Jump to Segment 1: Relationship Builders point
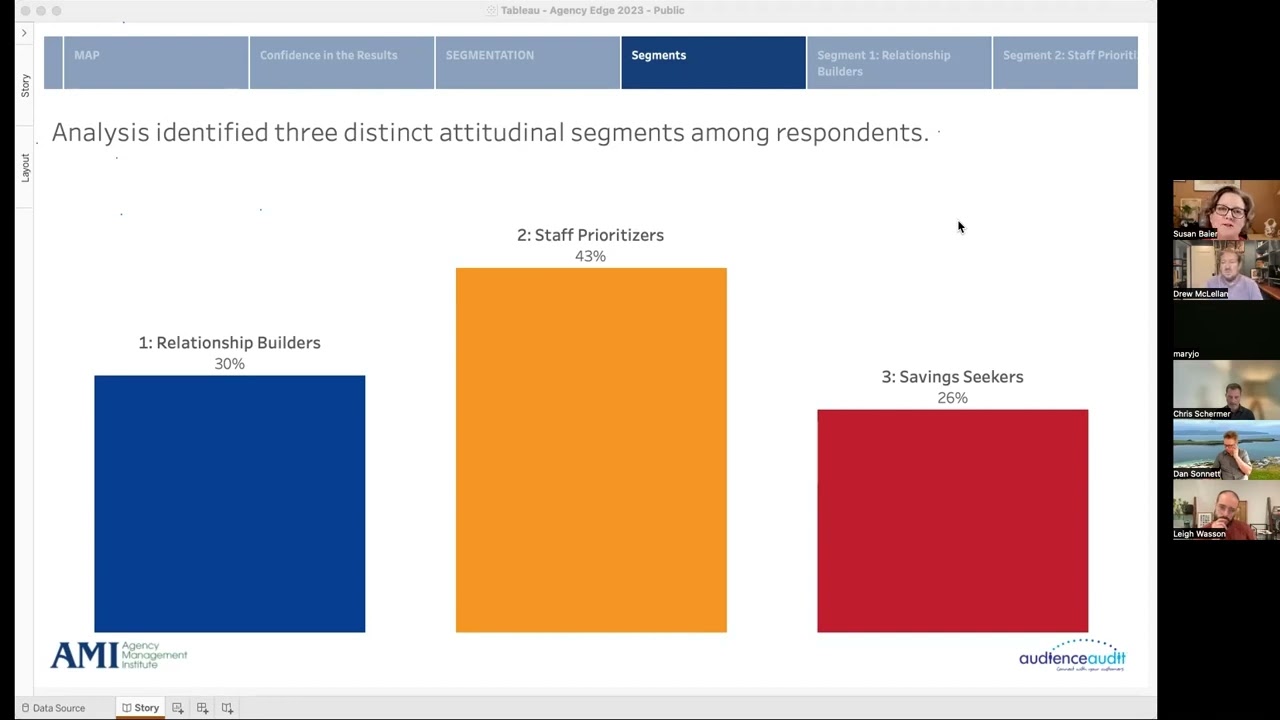Screen dimensions: 1280x720 coord(898,62)
